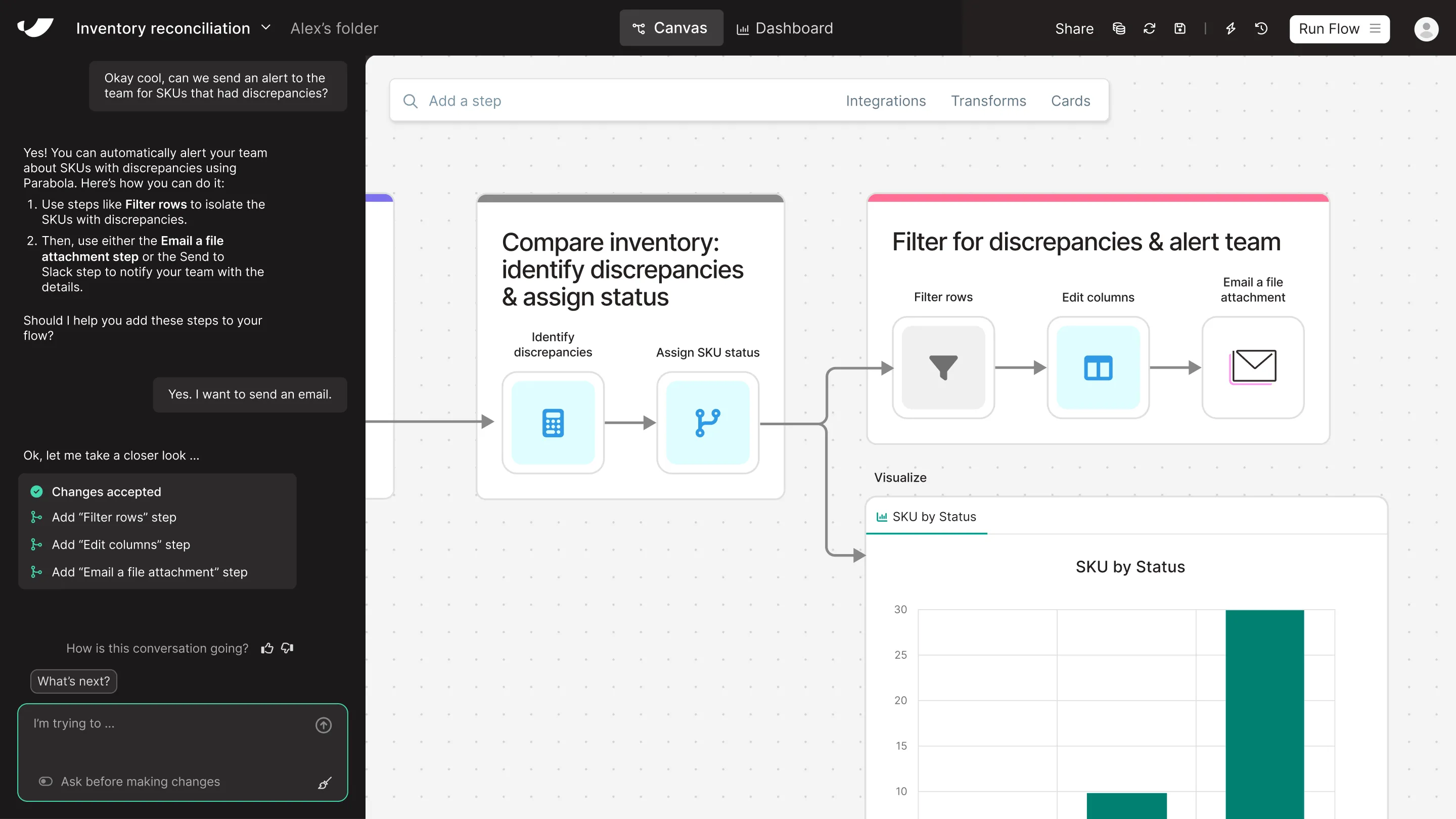Screen dimensions: 1456x819
Task: Open the Cards step category
Action: [1071, 101]
